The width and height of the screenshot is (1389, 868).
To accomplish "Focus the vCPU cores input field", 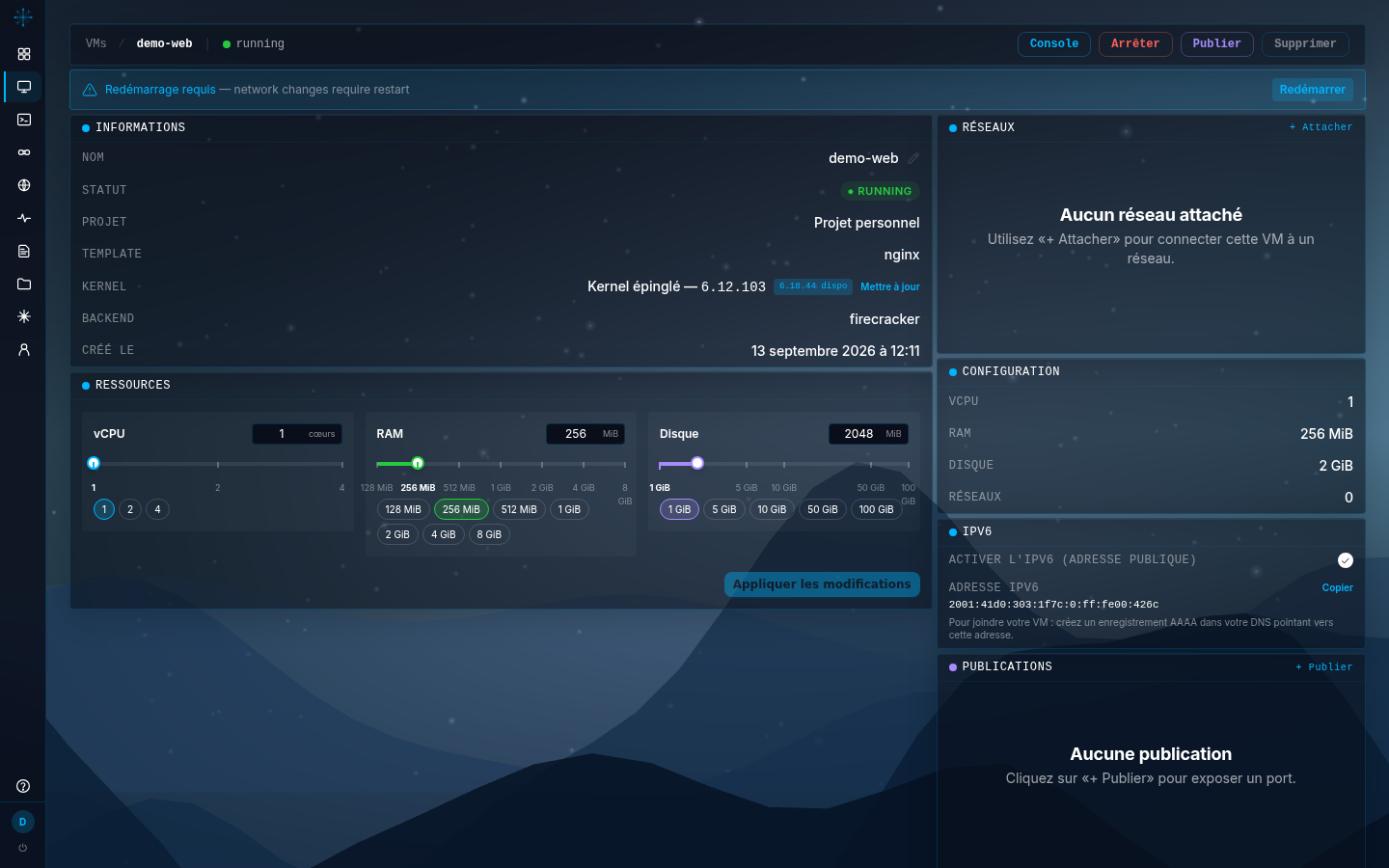I will click(x=297, y=434).
